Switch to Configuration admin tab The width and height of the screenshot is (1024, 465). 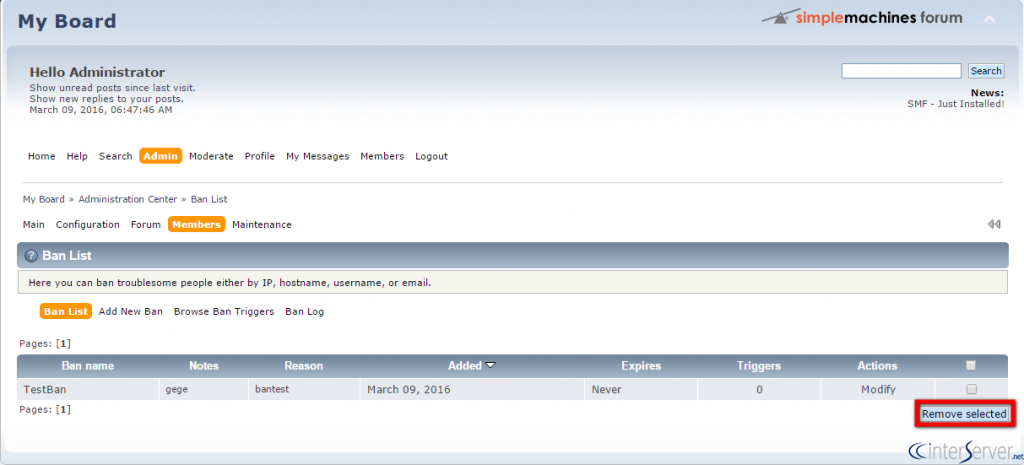pos(88,224)
